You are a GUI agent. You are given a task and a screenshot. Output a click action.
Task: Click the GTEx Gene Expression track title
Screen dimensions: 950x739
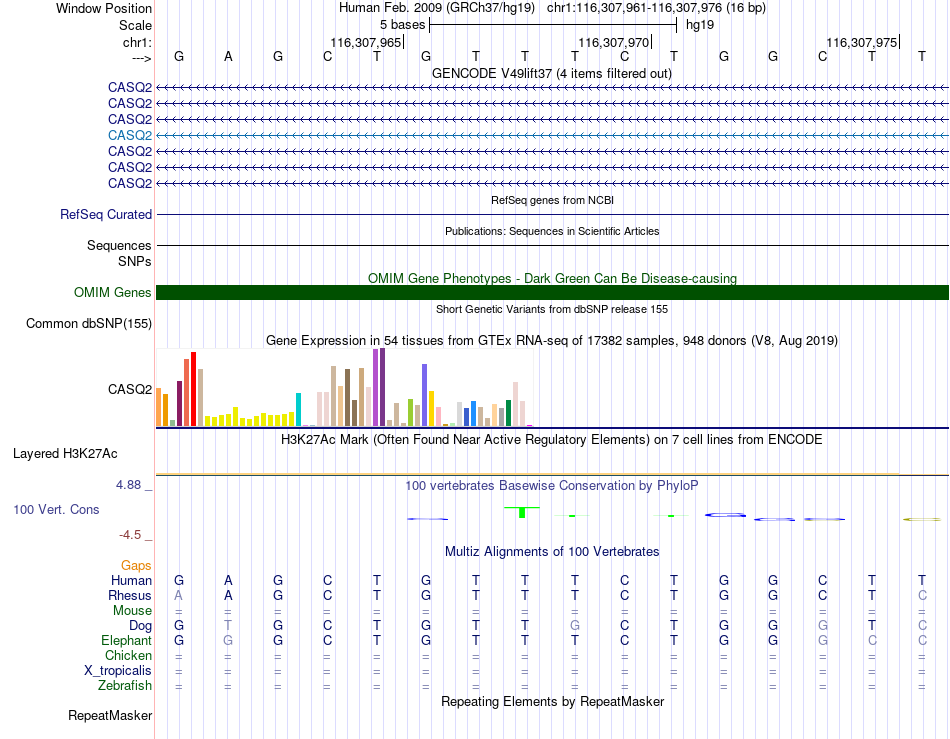tap(552, 340)
